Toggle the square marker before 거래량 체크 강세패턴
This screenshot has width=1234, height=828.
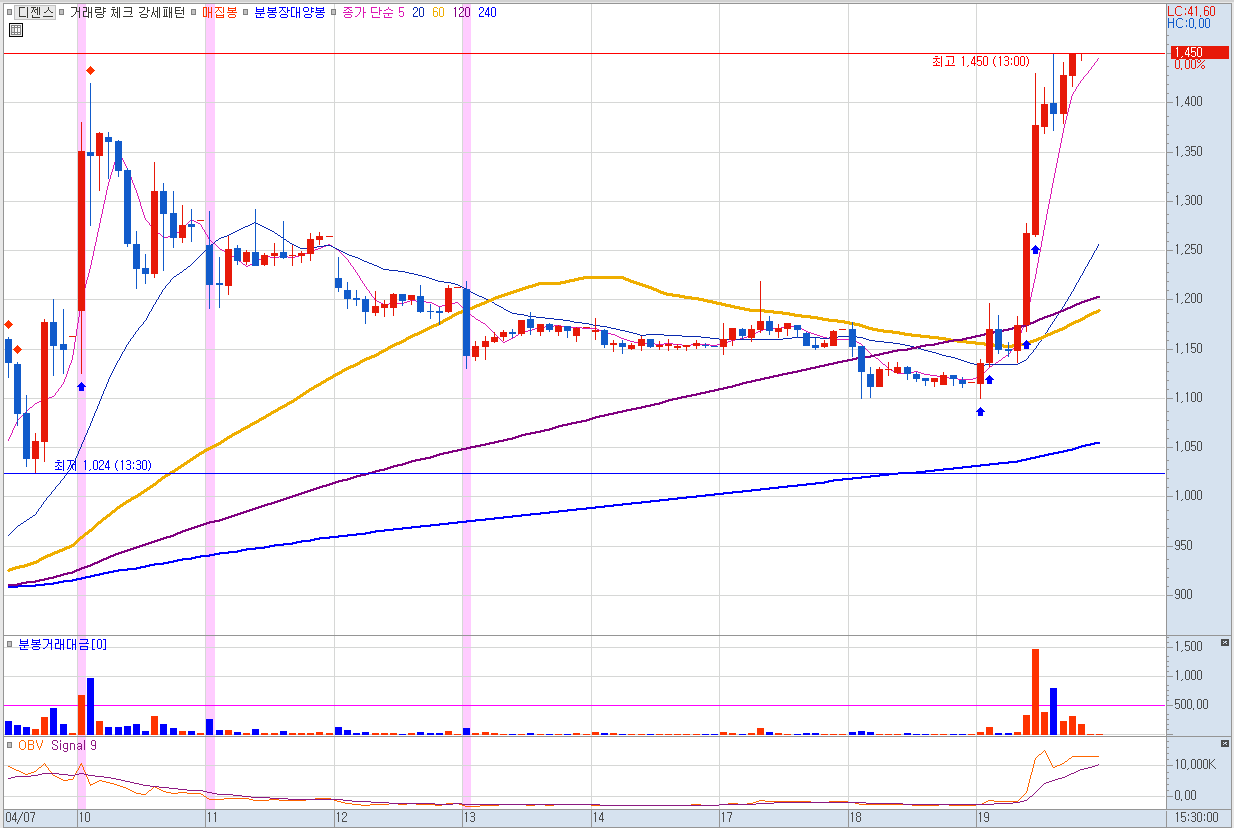click(63, 13)
